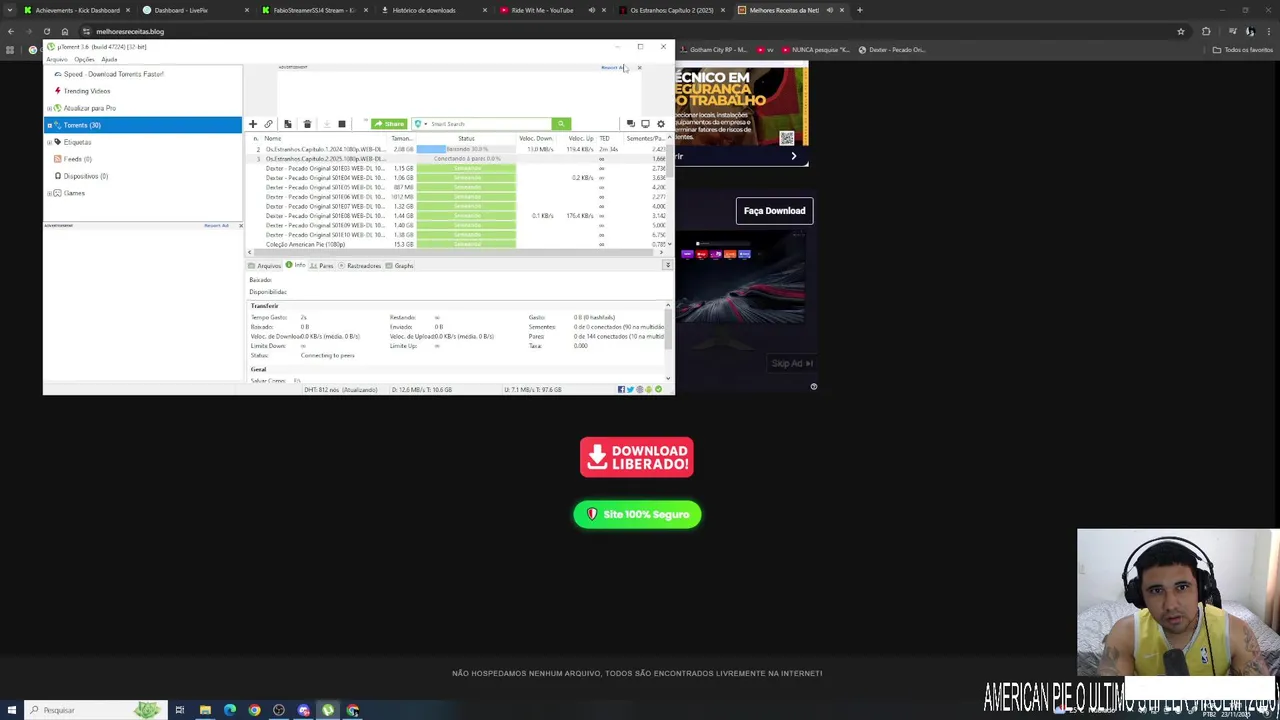This screenshot has width=1280, height=720.
Task: Switch to the Rastreadores tab
Action: (360, 266)
